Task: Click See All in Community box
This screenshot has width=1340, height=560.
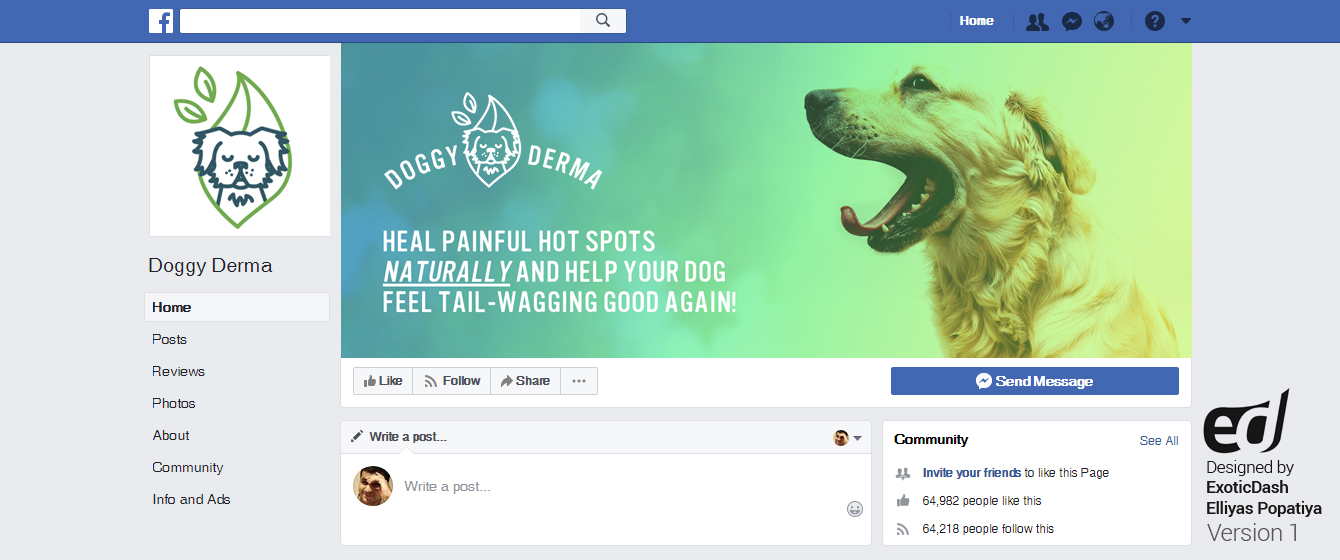Action: 1159,440
